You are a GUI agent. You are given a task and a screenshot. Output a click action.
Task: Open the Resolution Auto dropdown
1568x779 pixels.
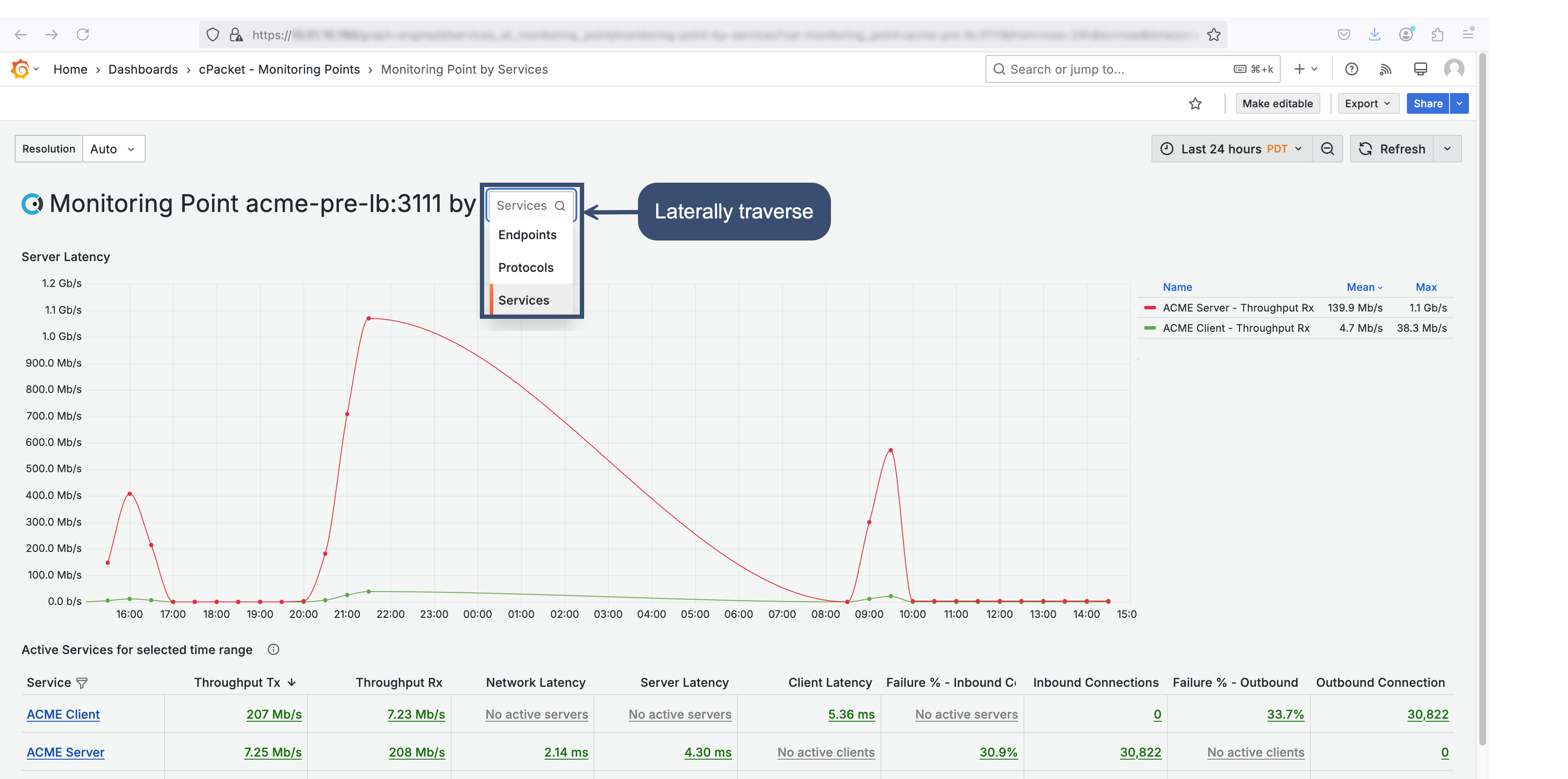coord(113,149)
